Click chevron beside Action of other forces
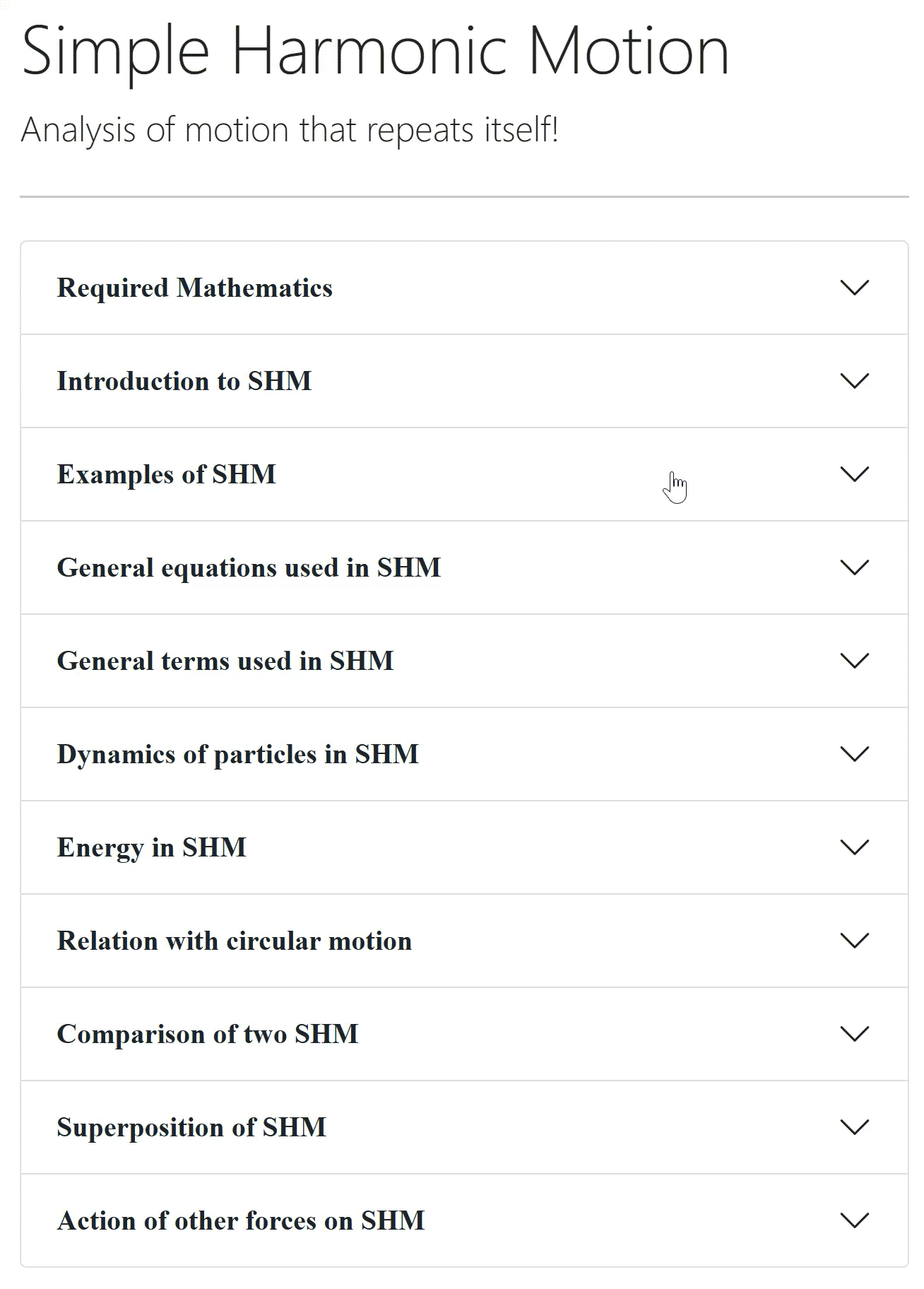This screenshot has width=924, height=1289. [x=854, y=1220]
